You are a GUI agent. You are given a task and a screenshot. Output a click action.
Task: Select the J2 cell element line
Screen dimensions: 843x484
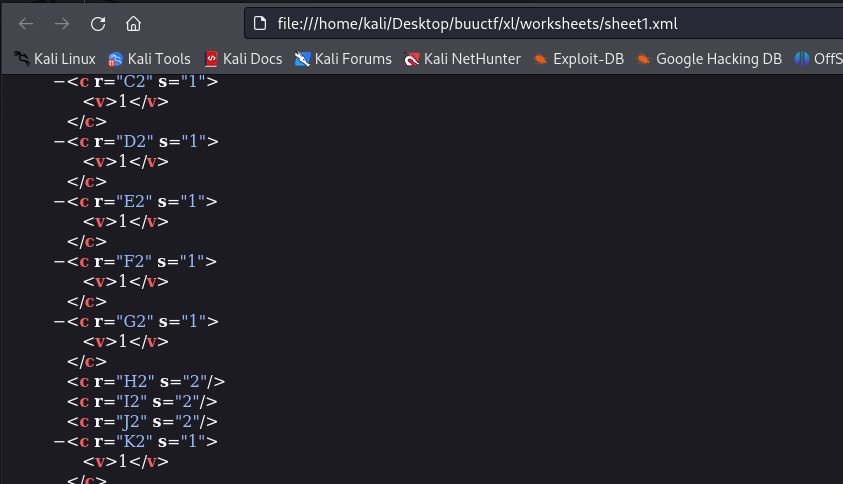coord(142,422)
